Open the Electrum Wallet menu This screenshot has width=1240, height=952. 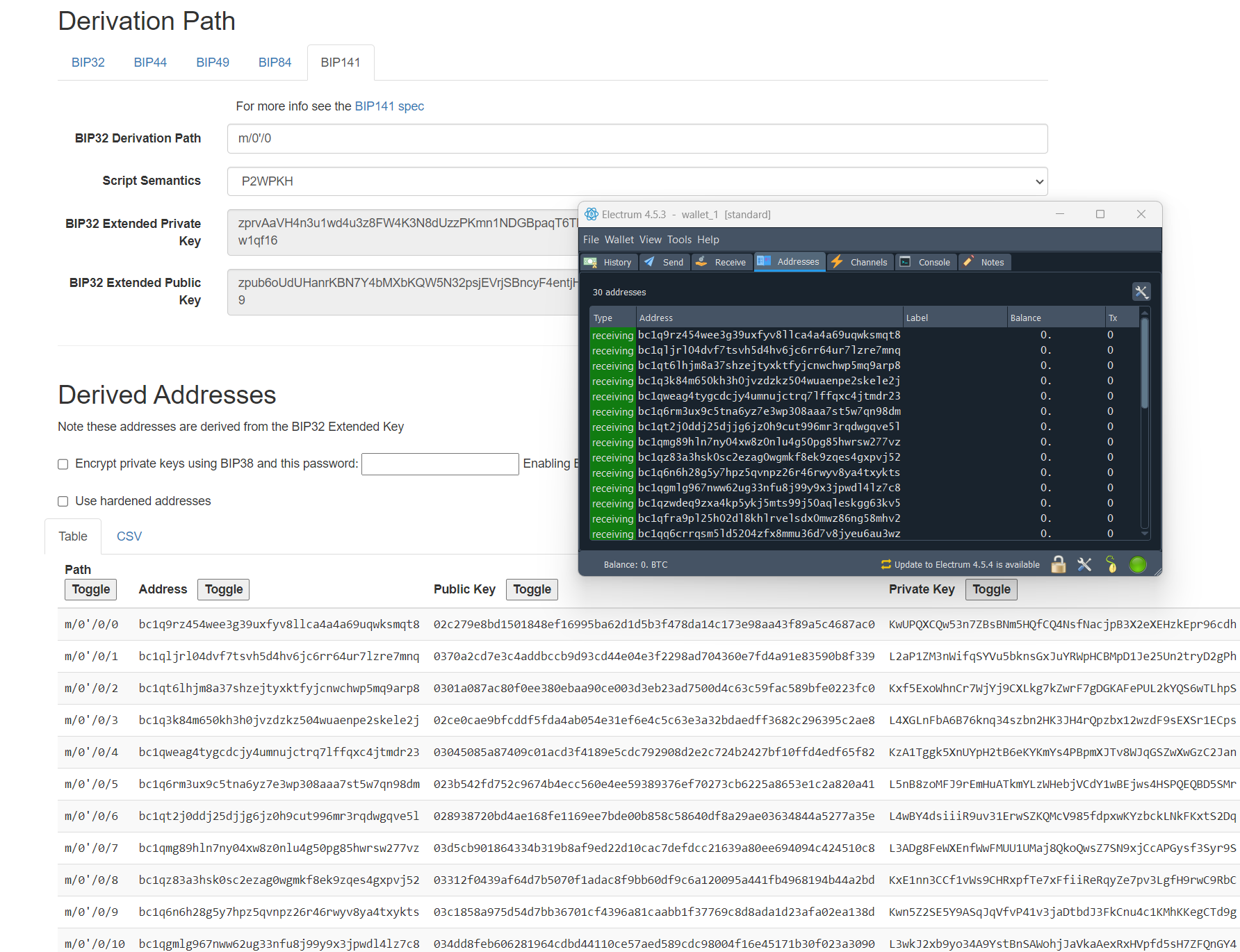619,240
